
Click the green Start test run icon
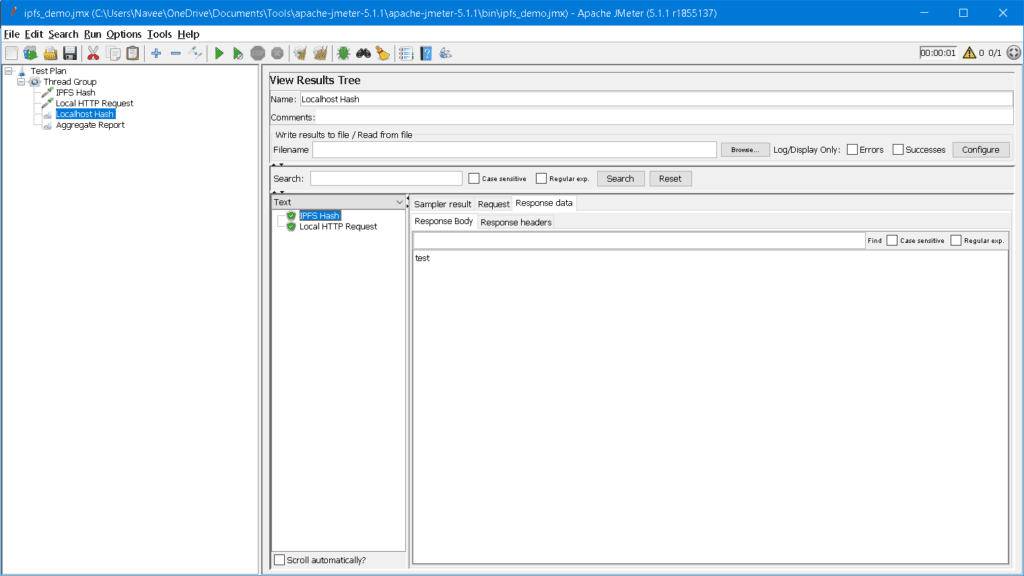coord(219,53)
